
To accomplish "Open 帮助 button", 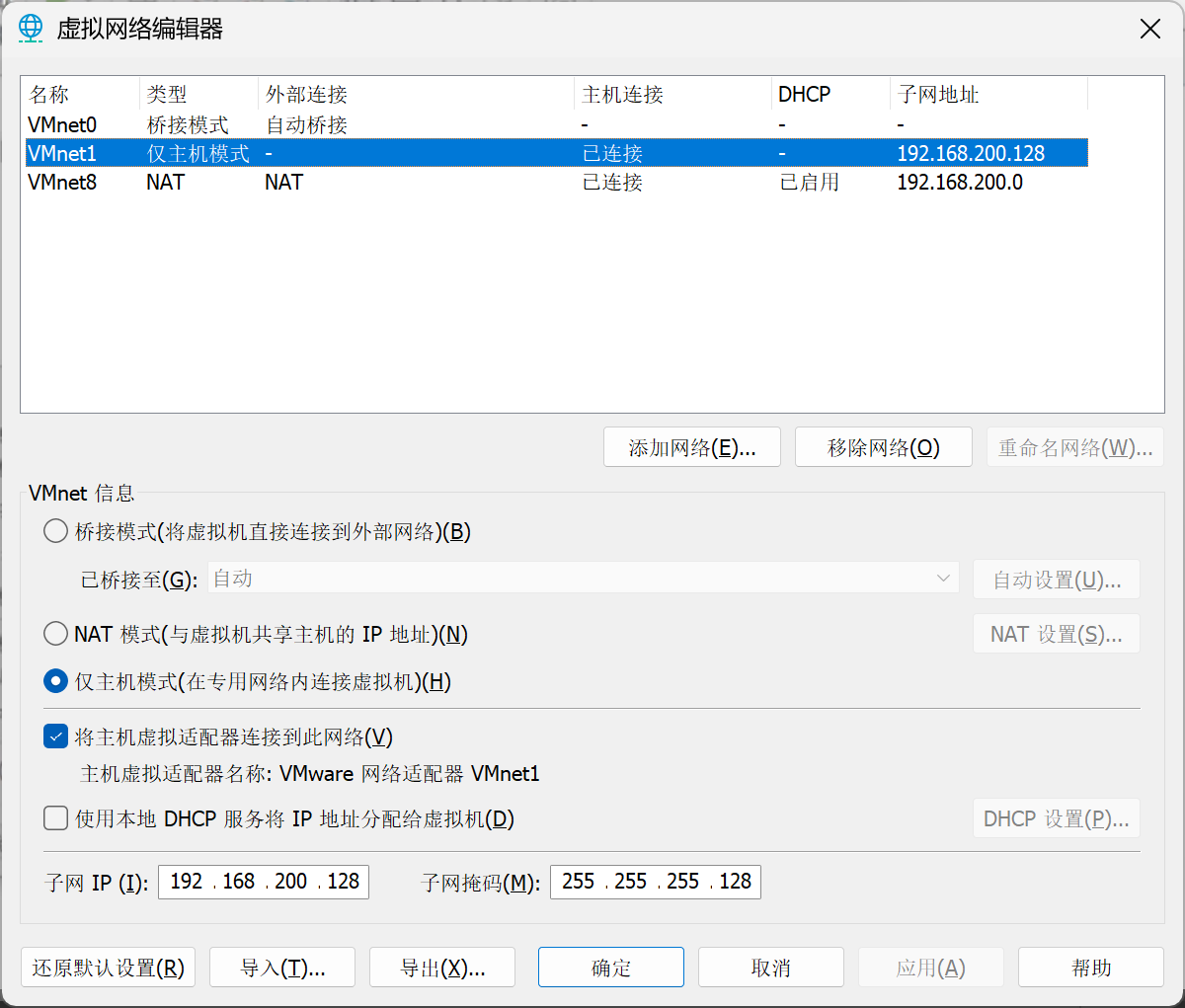I will point(1091,968).
